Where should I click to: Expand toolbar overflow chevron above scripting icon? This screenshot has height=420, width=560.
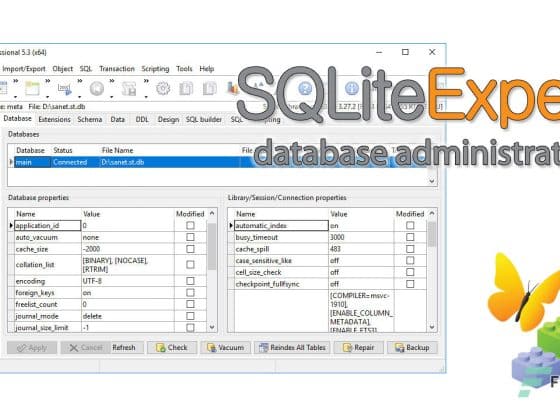click(x=146, y=82)
